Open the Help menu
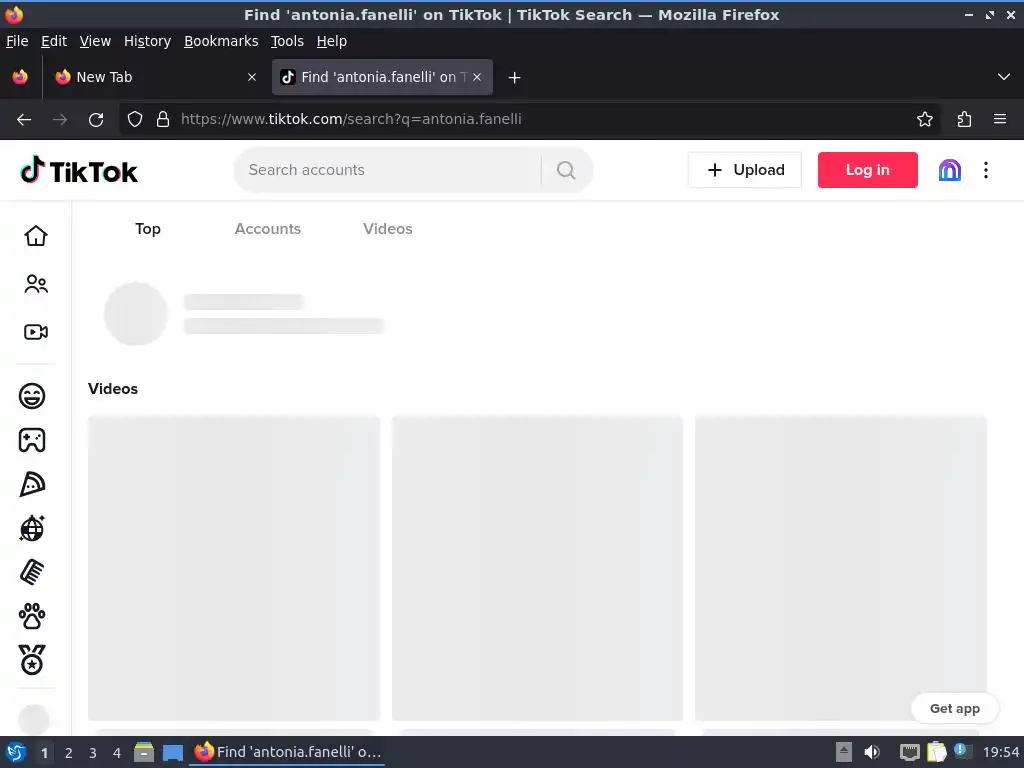The image size is (1024, 768). (331, 41)
